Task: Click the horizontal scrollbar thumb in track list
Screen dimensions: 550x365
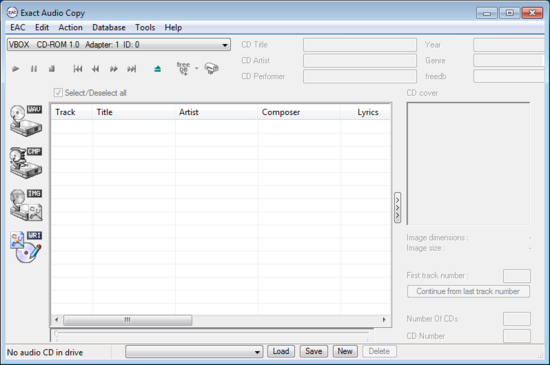Action: click(127, 320)
